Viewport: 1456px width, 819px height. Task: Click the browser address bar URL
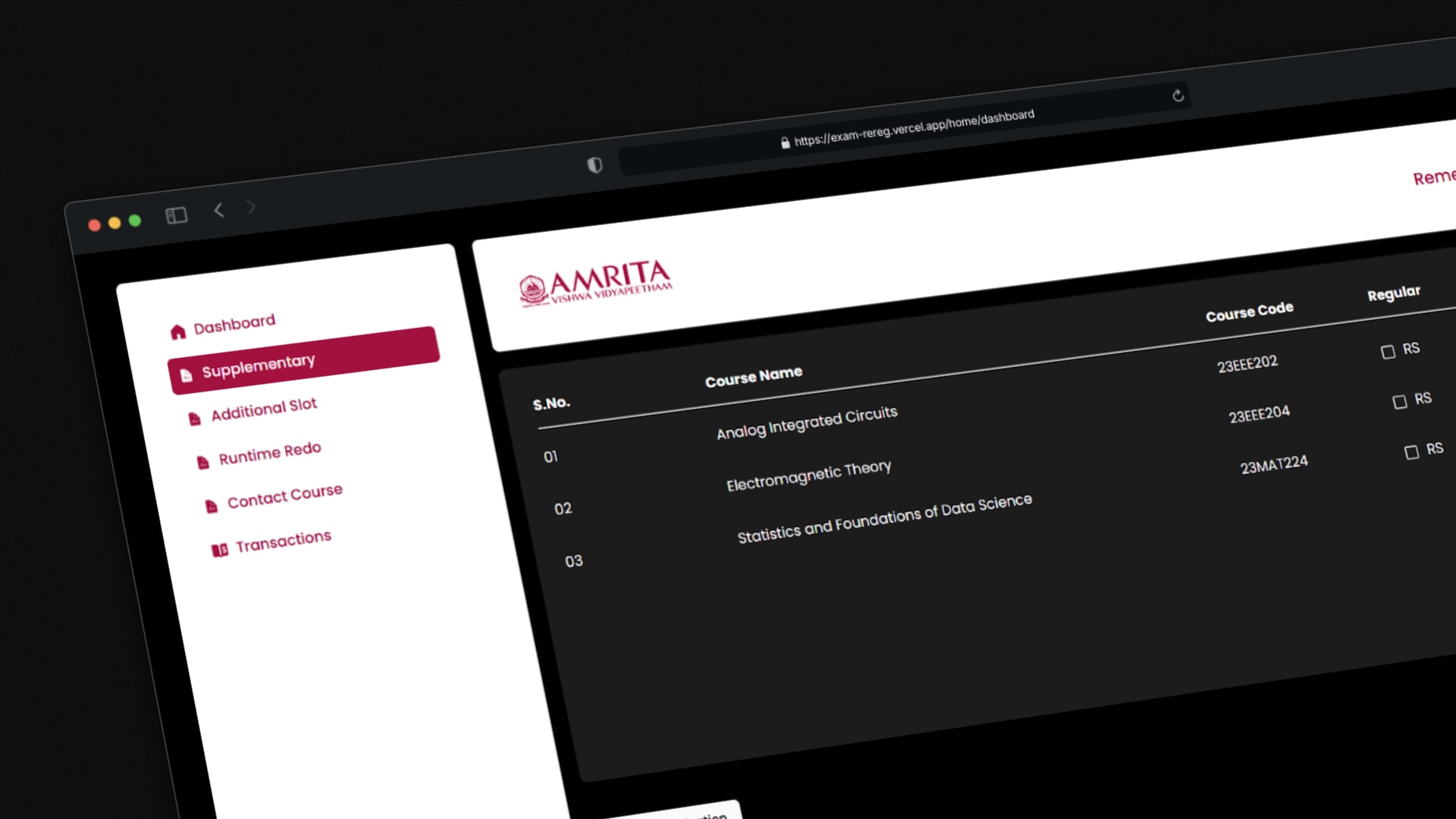pyautogui.click(x=913, y=127)
